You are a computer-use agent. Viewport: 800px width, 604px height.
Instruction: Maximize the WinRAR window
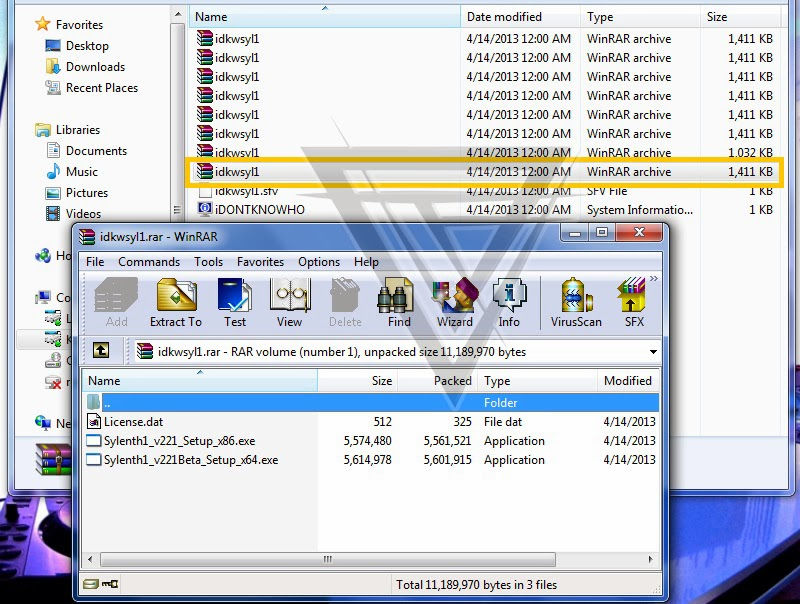(602, 232)
